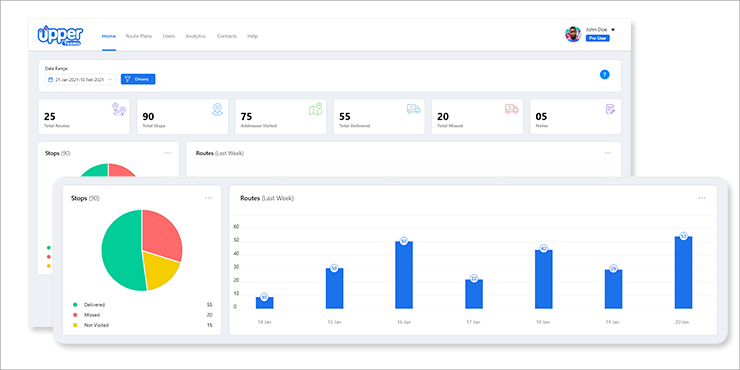Click the Drivers filter button
The width and height of the screenshot is (740, 370).
tap(138, 79)
